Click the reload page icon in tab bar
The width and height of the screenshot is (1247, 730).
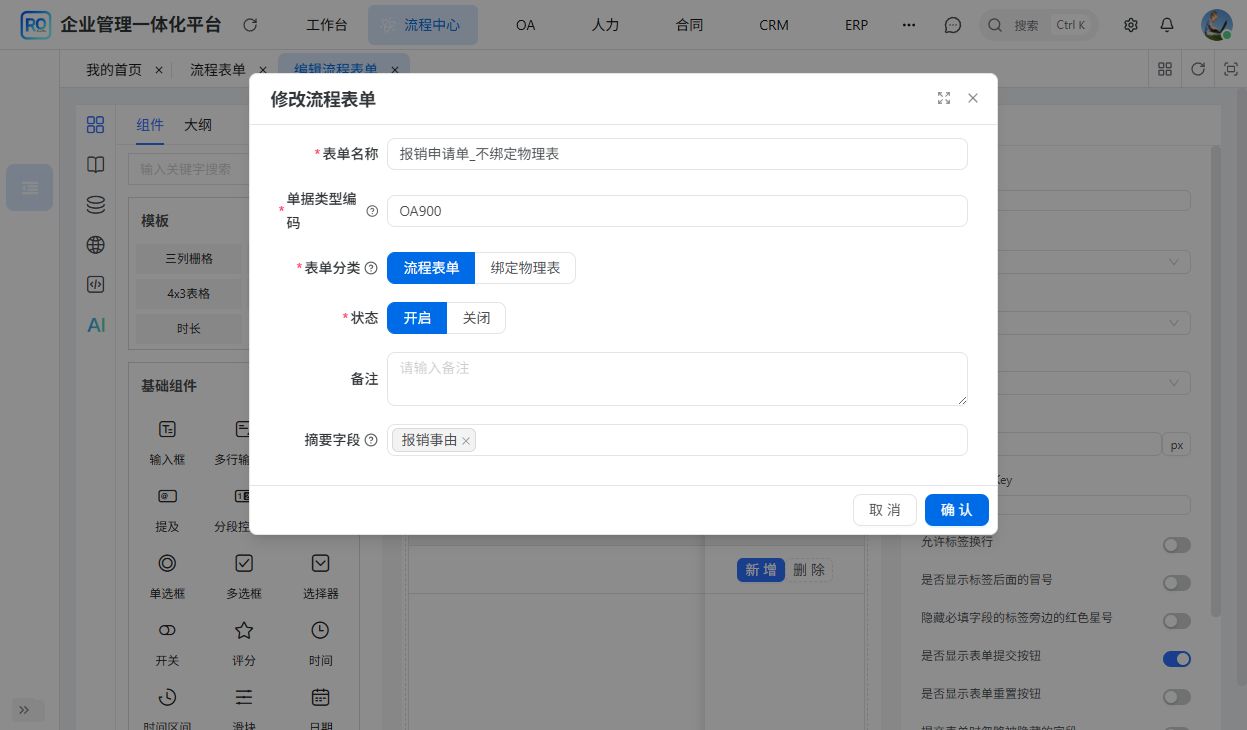pos(1198,69)
